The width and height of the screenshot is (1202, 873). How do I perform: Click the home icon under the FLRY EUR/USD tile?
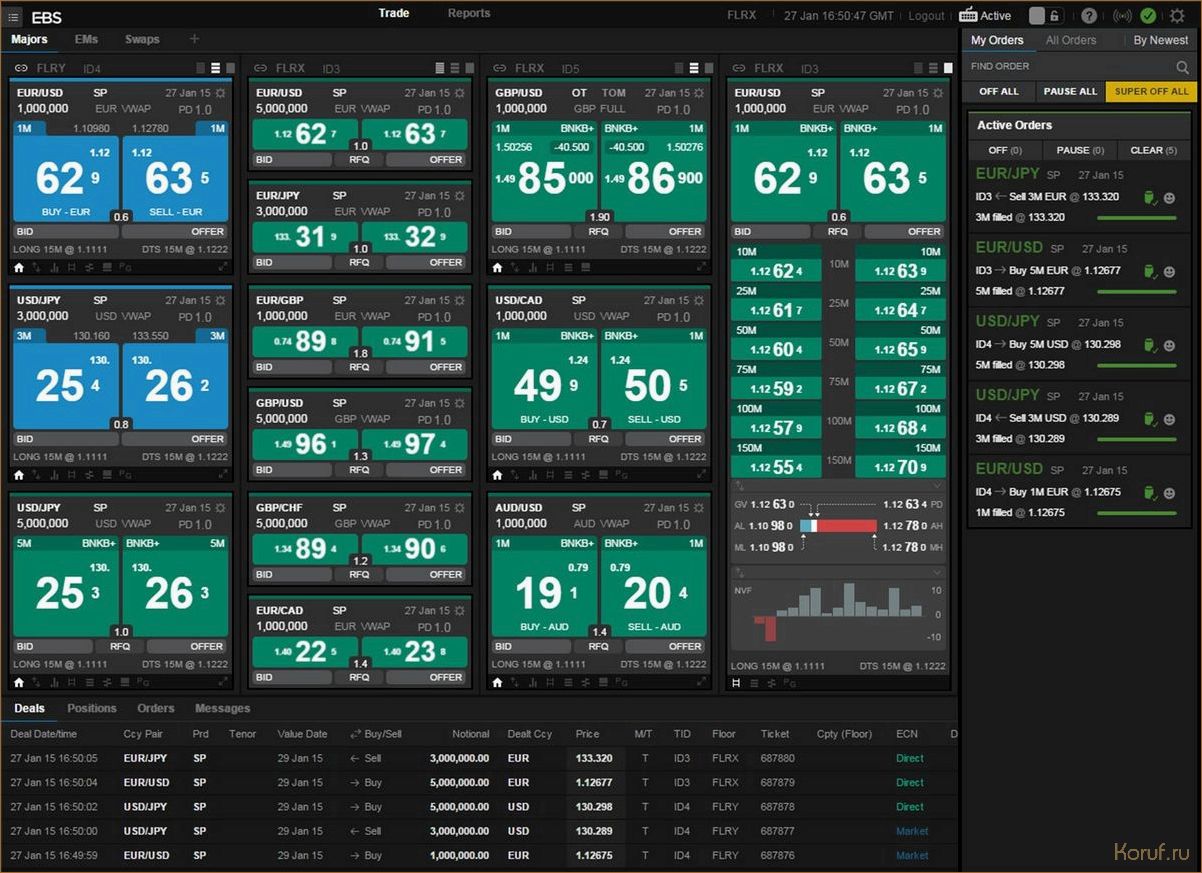(x=18, y=267)
